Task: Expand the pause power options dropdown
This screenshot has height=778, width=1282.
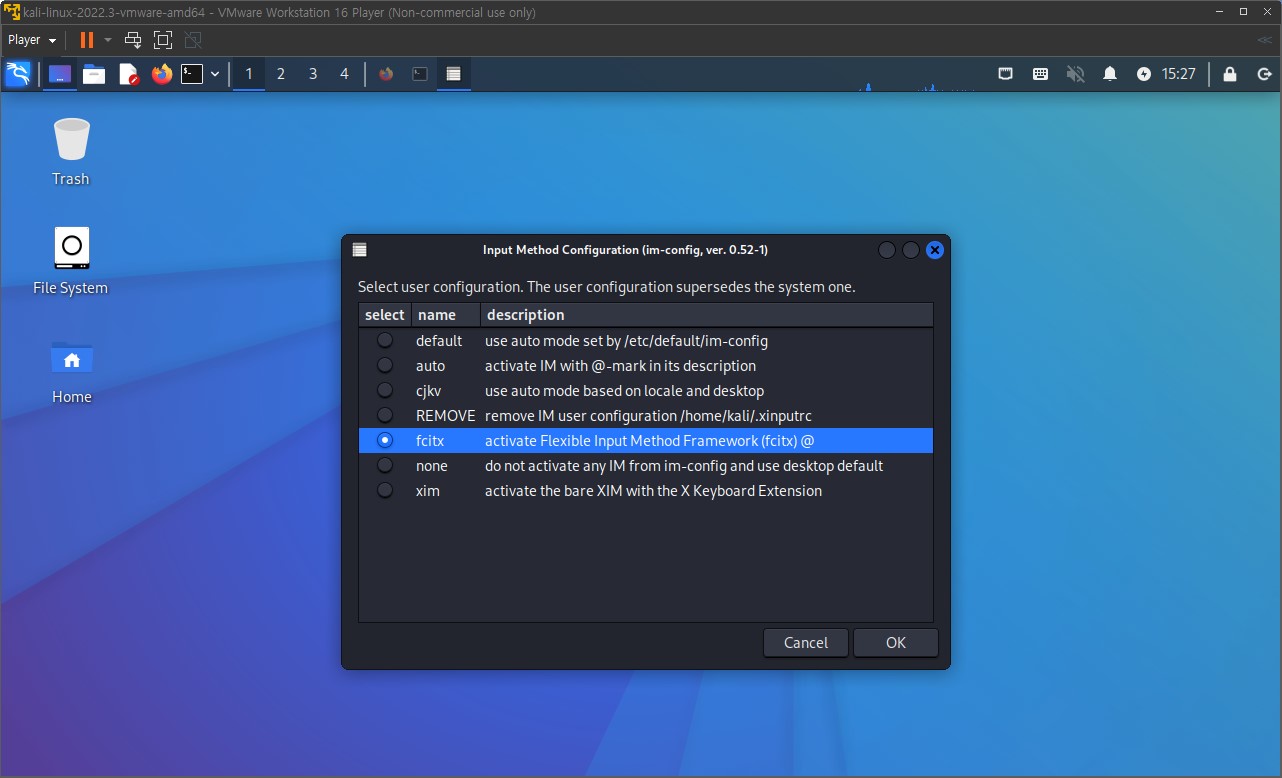Action: click(x=108, y=40)
